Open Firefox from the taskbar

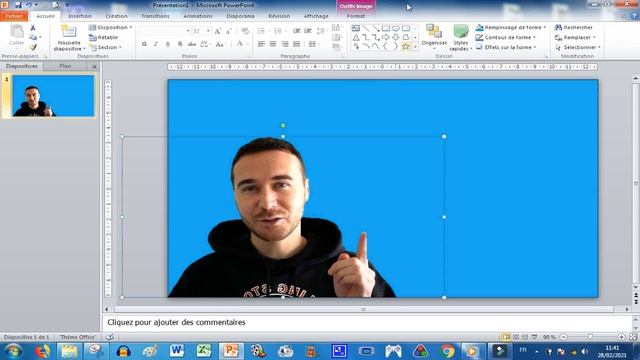(x=42, y=351)
